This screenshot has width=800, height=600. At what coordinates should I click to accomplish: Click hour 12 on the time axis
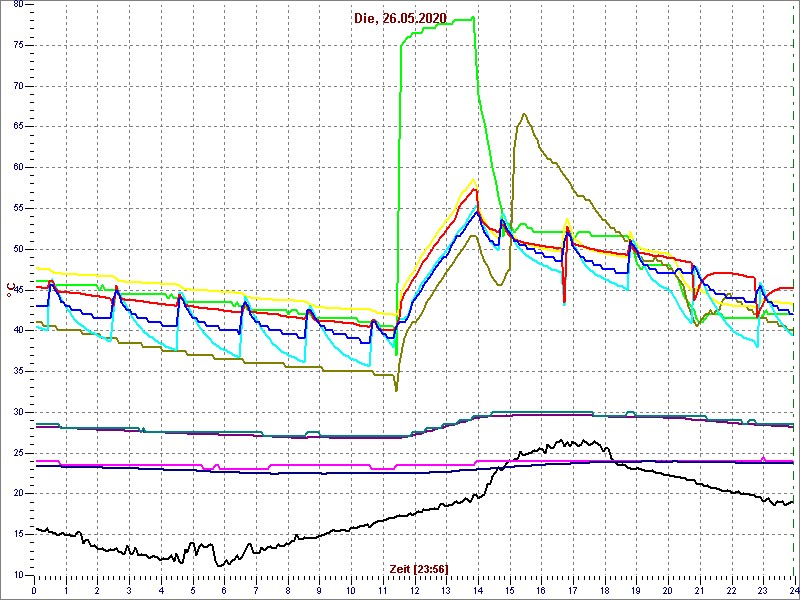click(414, 590)
